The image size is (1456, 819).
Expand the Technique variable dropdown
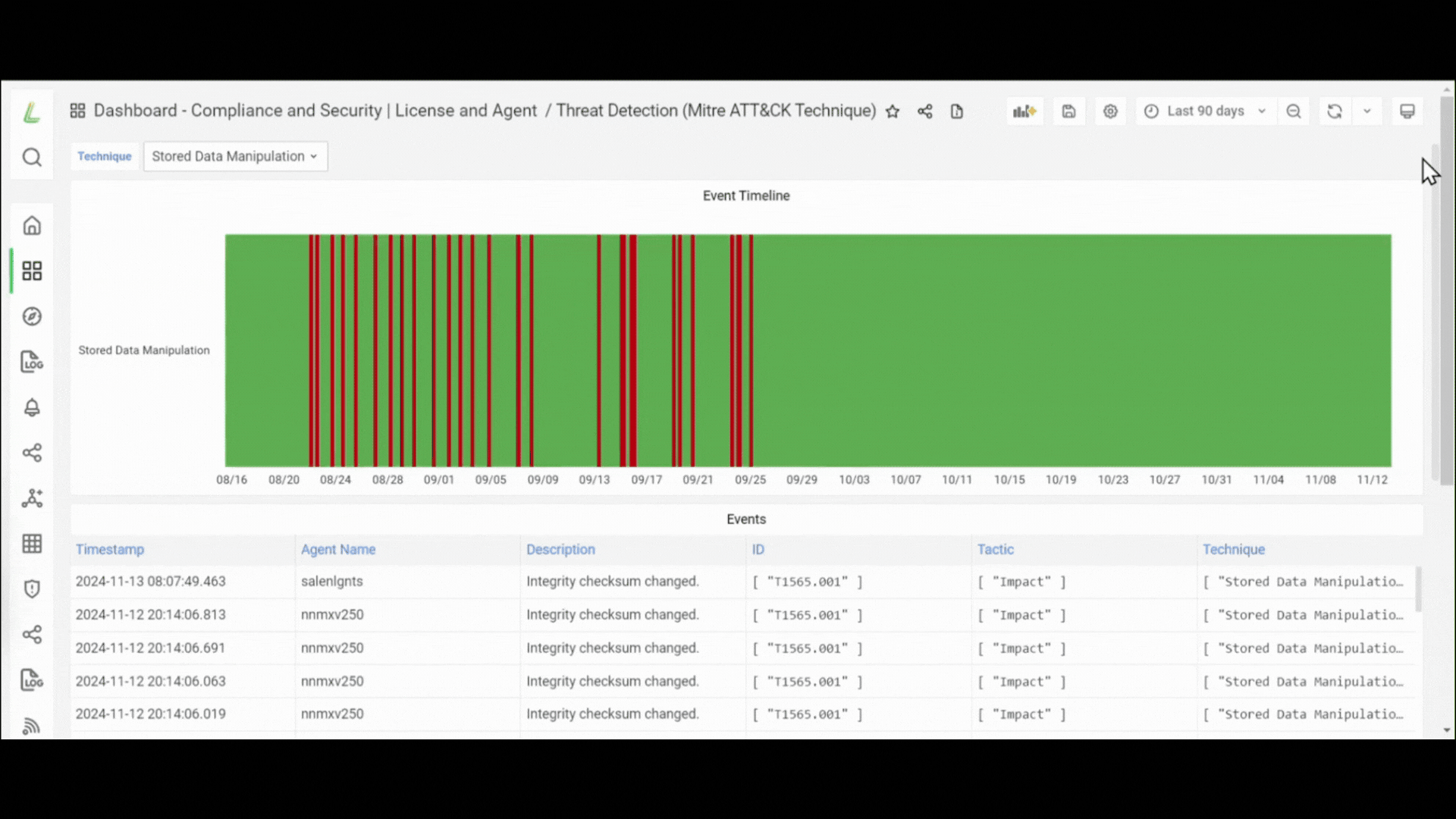[x=235, y=156]
